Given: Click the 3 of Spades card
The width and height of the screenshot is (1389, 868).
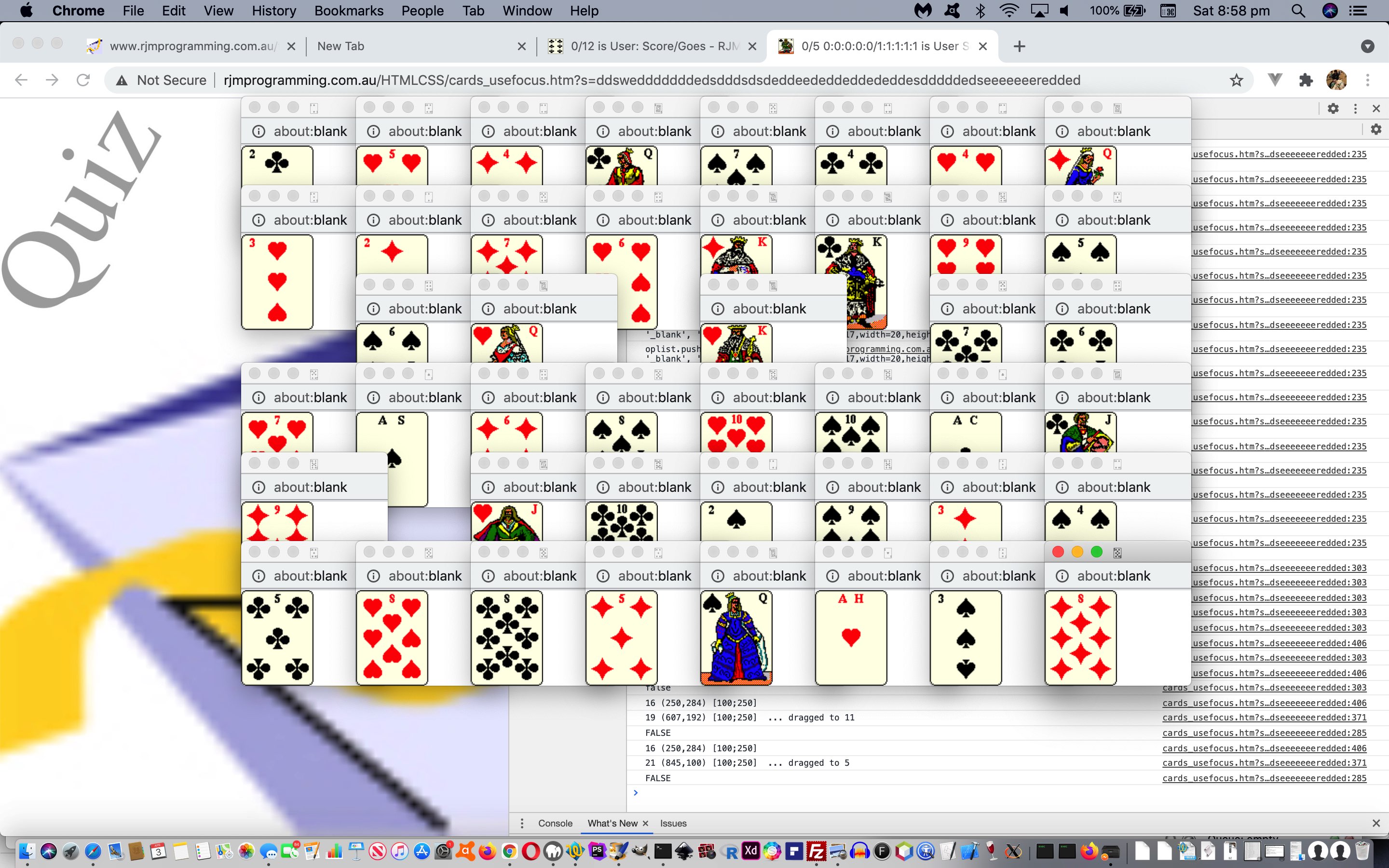Looking at the screenshot, I should 966,638.
